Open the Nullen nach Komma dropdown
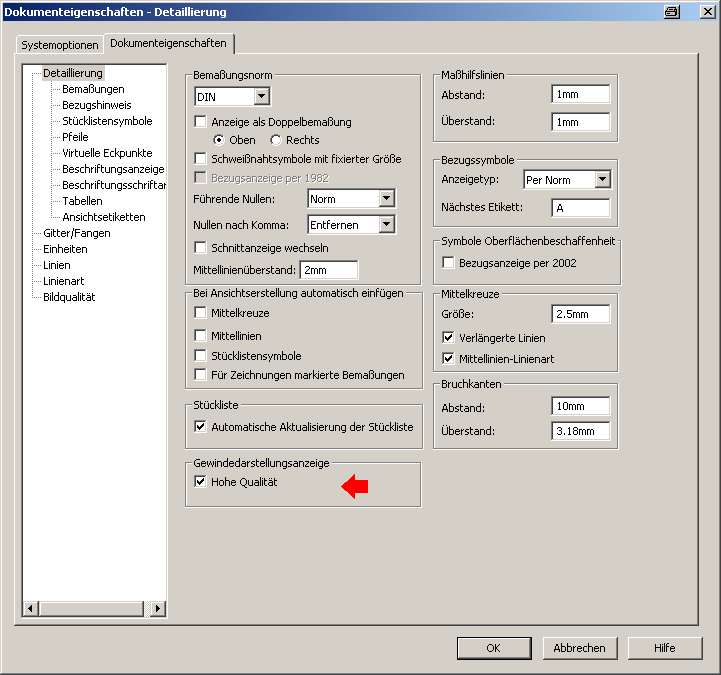Image resolution: width=721 pixels, height=675 pixels. [387, 224]
